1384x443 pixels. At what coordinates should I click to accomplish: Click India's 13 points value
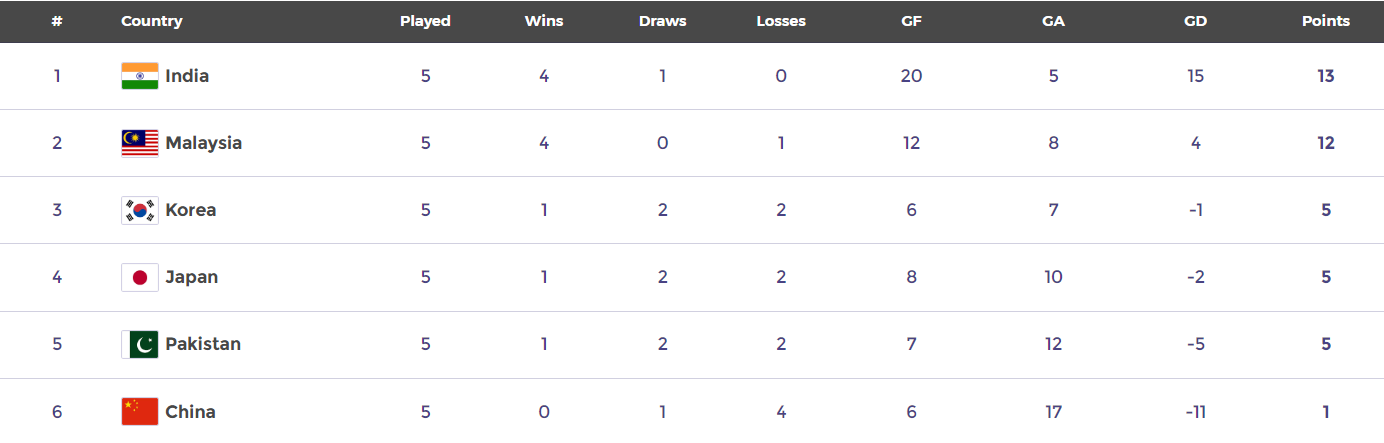pos(1326,76)
